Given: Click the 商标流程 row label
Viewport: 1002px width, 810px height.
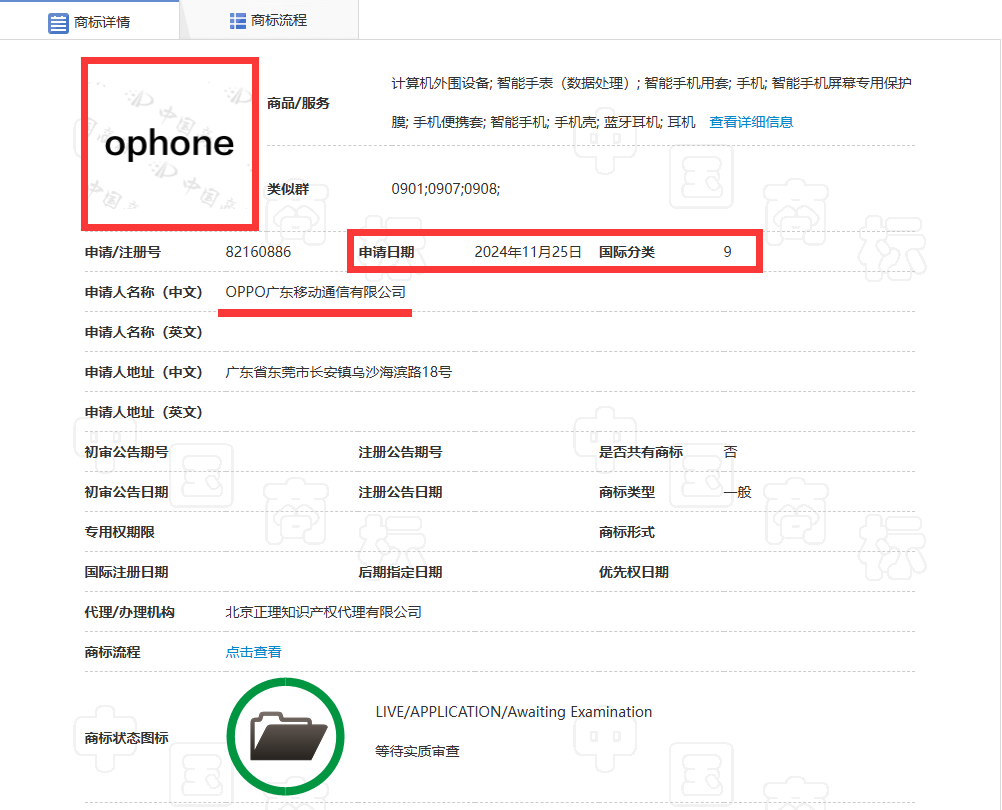Looking at the screenshot, I should pyautogui.click(x=112, y=652).
